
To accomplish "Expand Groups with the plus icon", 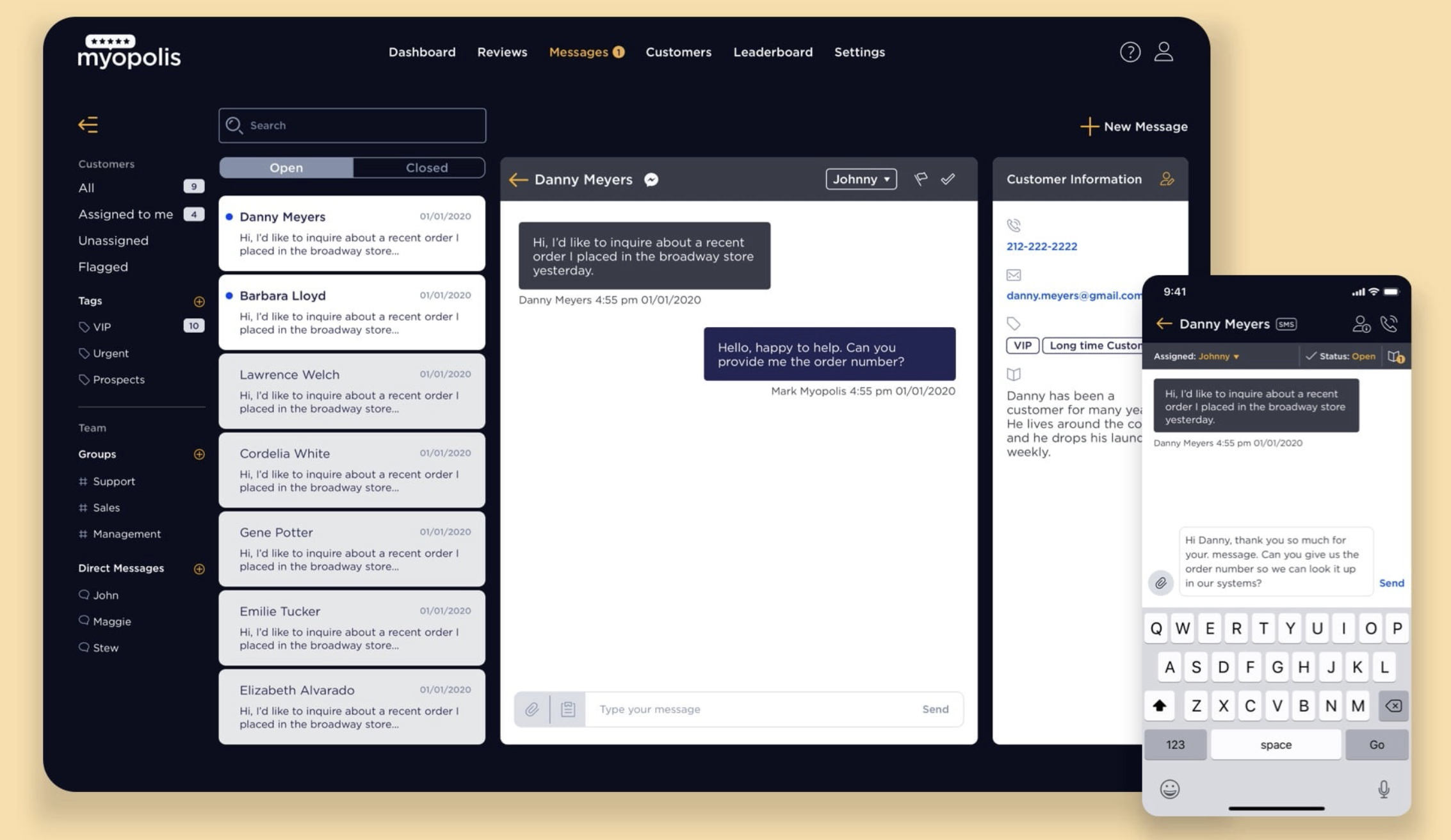I will [x=199, y=455].
